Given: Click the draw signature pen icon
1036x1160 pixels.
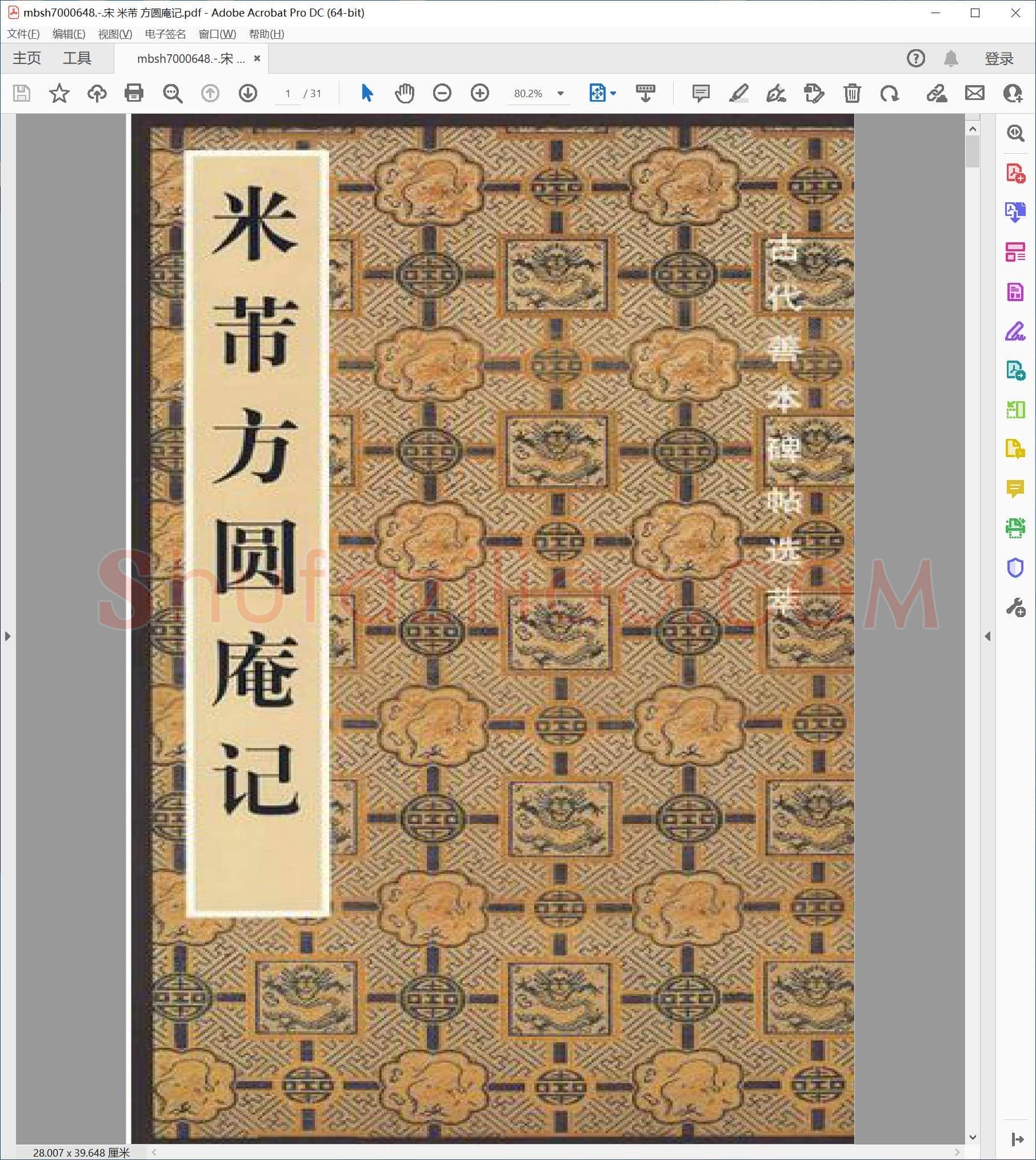Looking at the screenshot, I should (x=776, y=93).
